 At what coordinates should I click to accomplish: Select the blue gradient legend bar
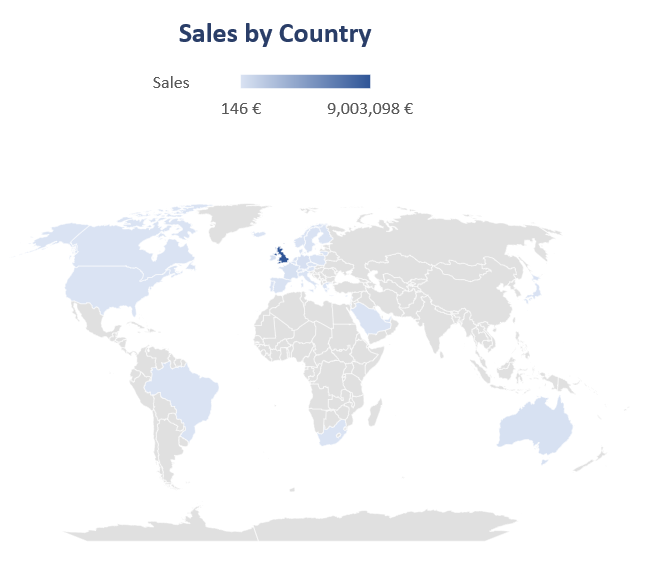point(305,82)
